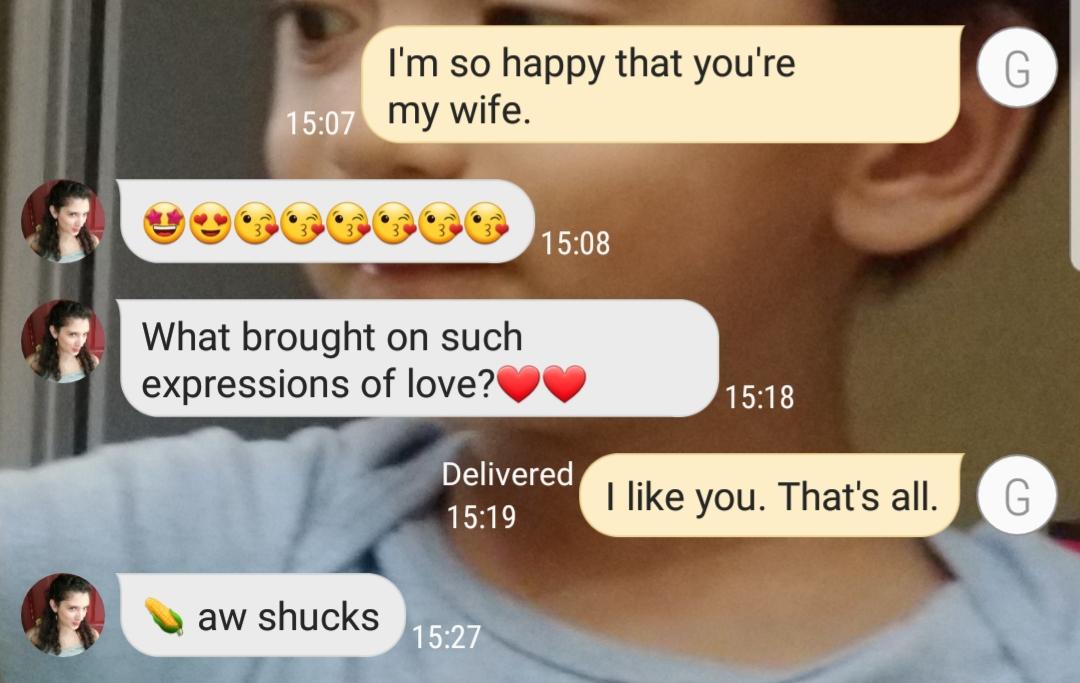Select the 'I like you. That's all.' bubble
The image size is (1080, 683).
771,495
